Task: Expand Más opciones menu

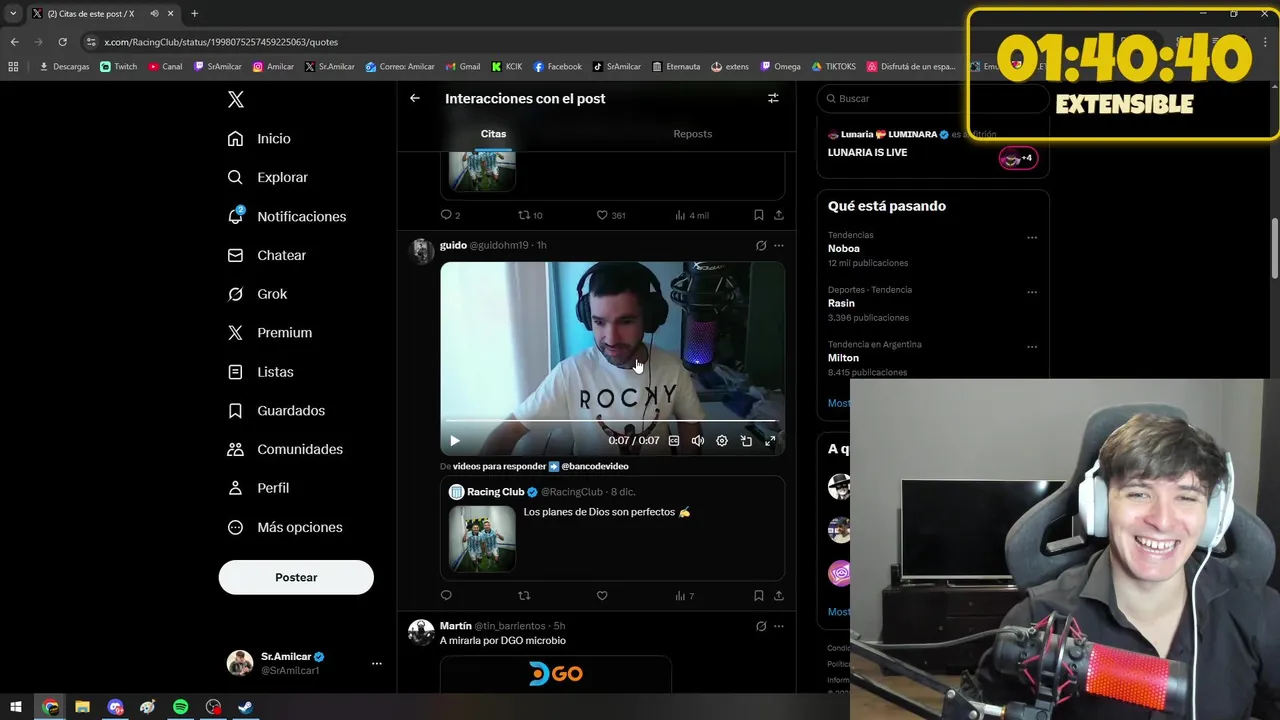Action: click(x=285, y=527)
